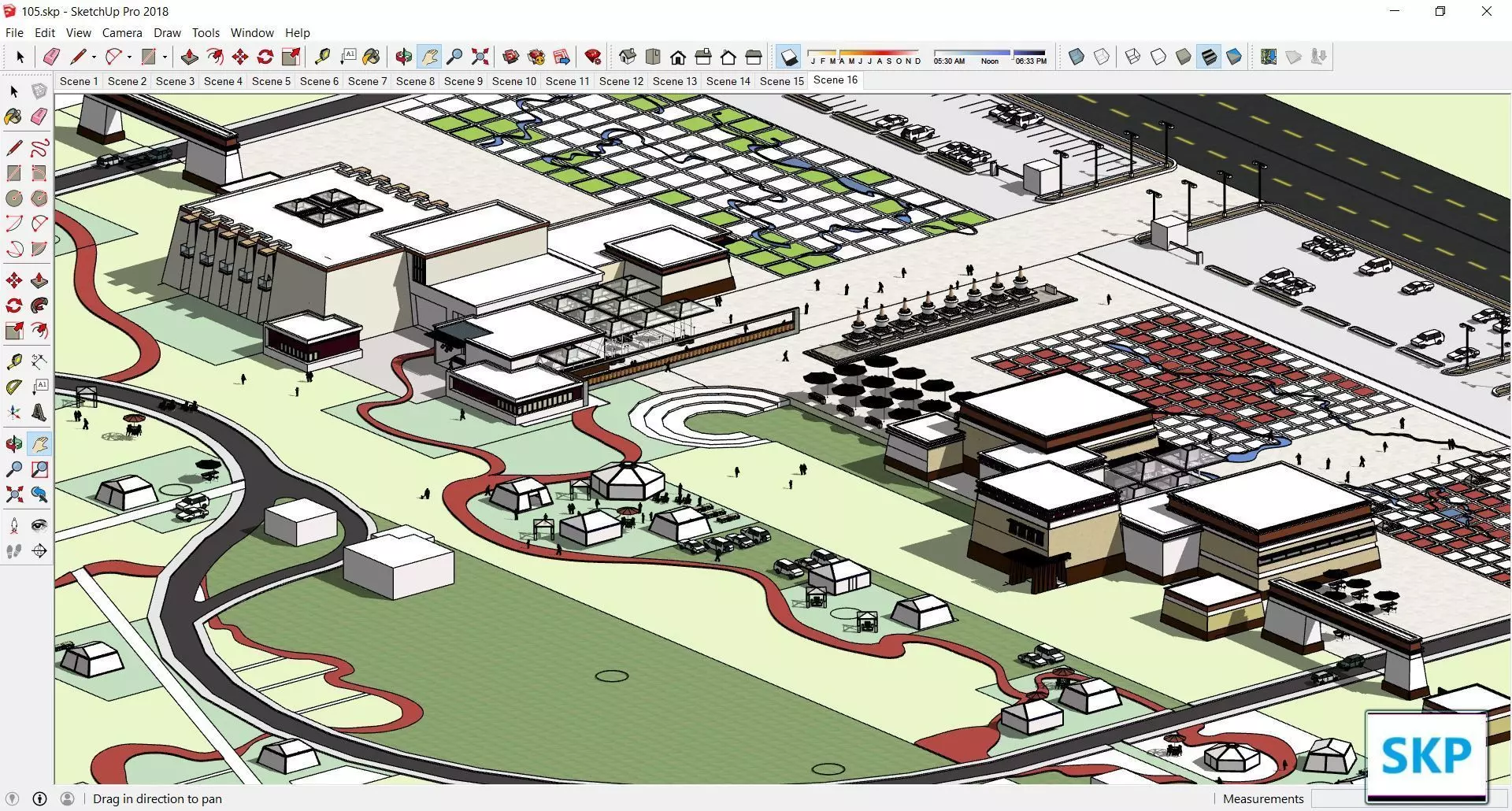This screenshot has height=811, width=1512.
Task: Activate the Look Around eye tool
Action: 39,526
